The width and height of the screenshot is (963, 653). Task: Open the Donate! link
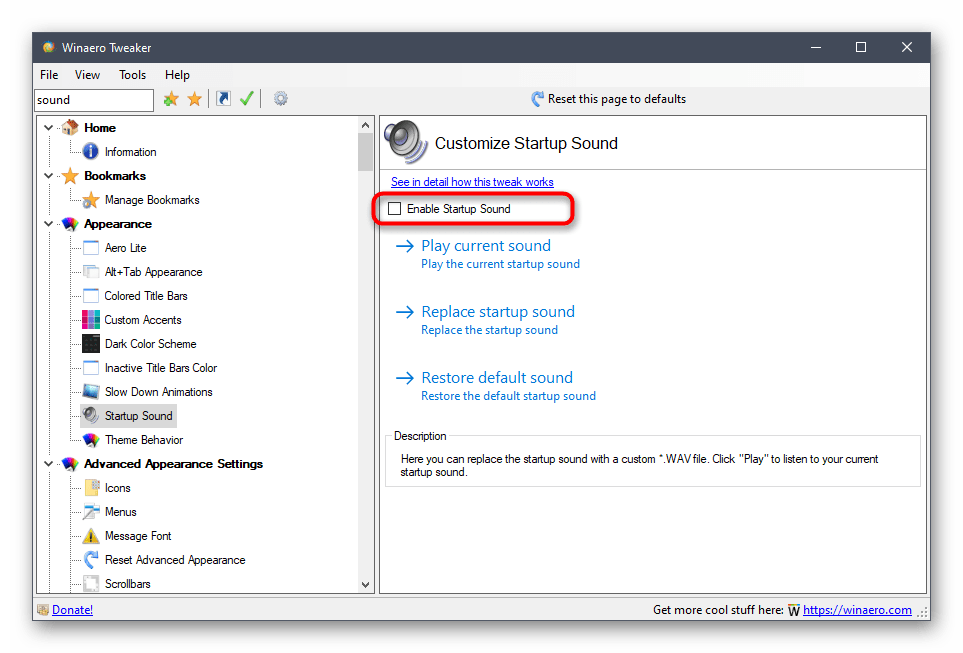(x=72, y=610)
